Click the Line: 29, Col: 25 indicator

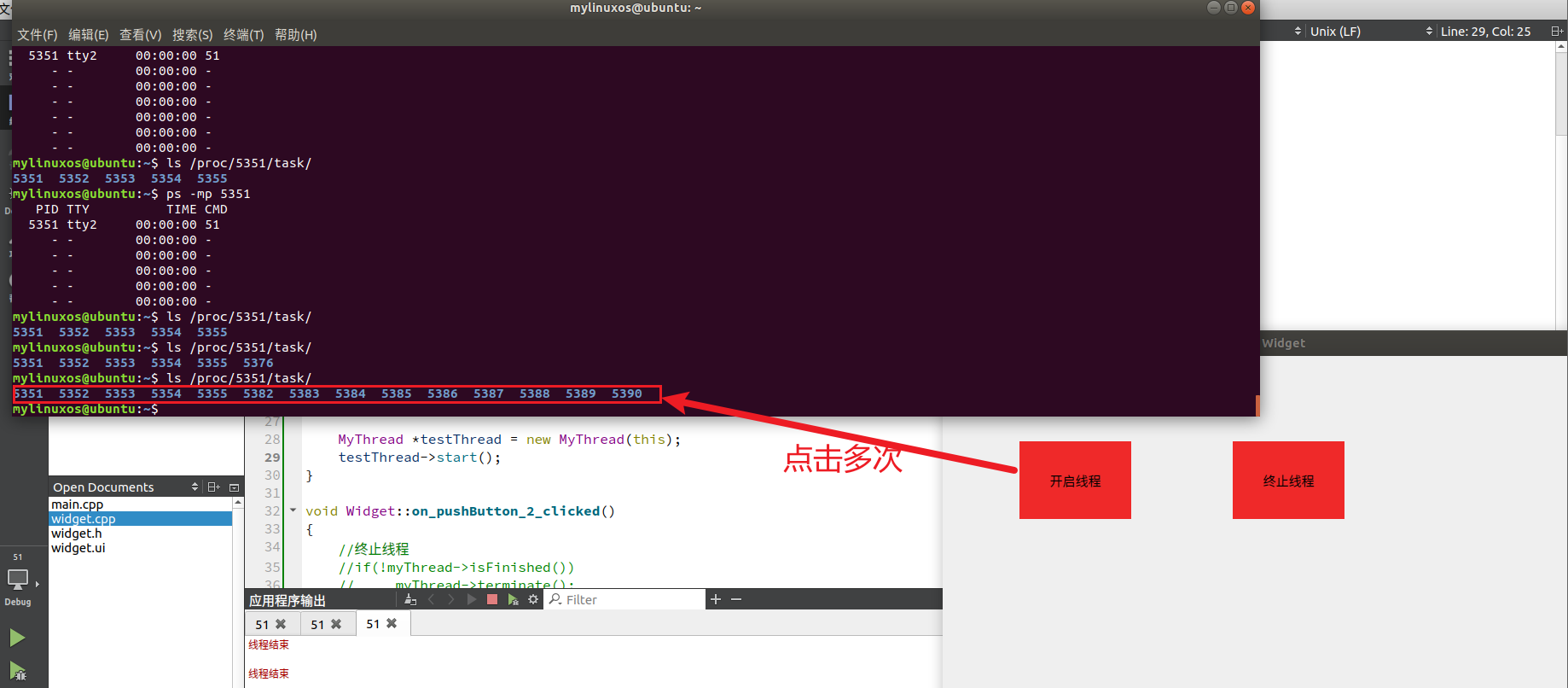point(1485,32)
